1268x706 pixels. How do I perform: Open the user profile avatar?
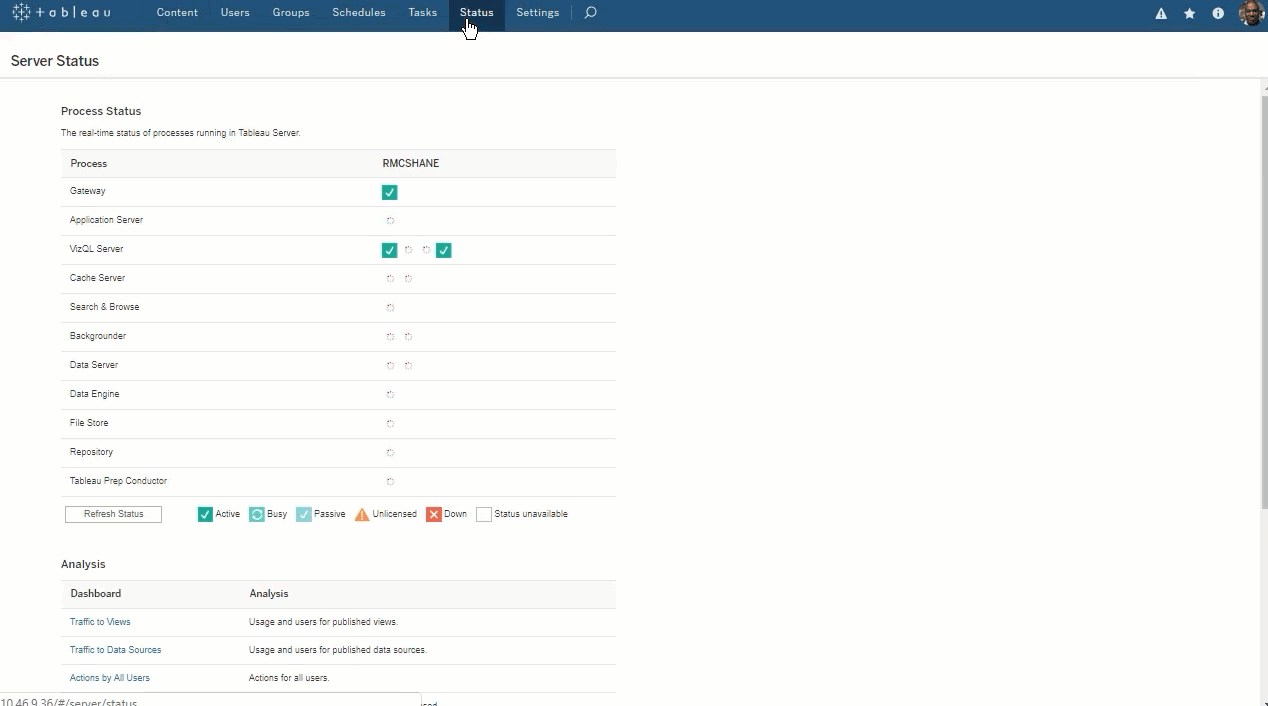point(1250,13)
